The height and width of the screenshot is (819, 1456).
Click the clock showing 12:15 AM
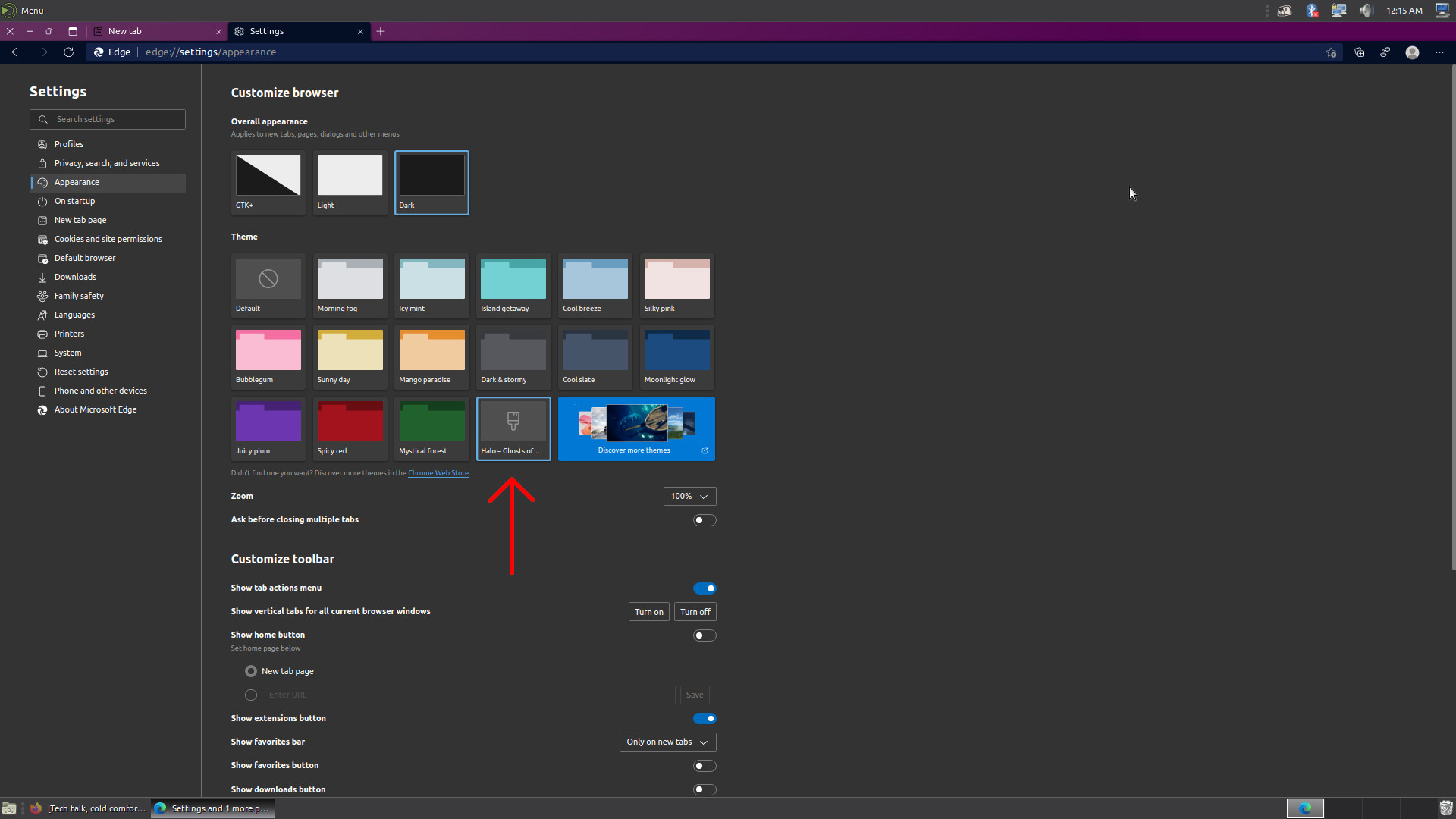[x=1404, y=11]
